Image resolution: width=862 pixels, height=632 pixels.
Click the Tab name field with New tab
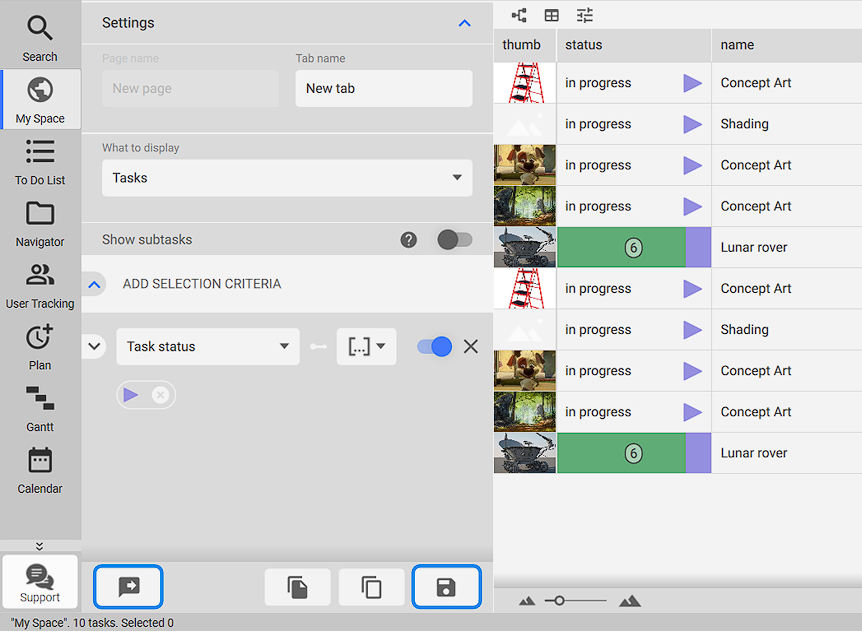(384, 88)
